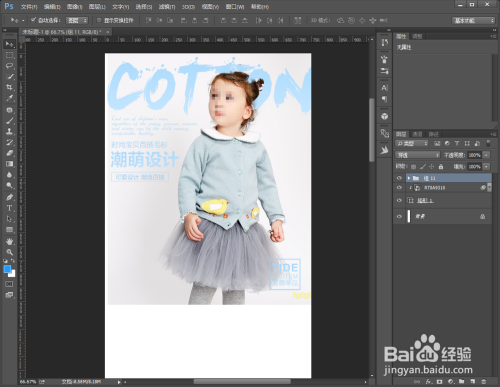The image size is (500, 387).
Task: Open the Brush Presets panel icon
Action: (x=385, y=71)
